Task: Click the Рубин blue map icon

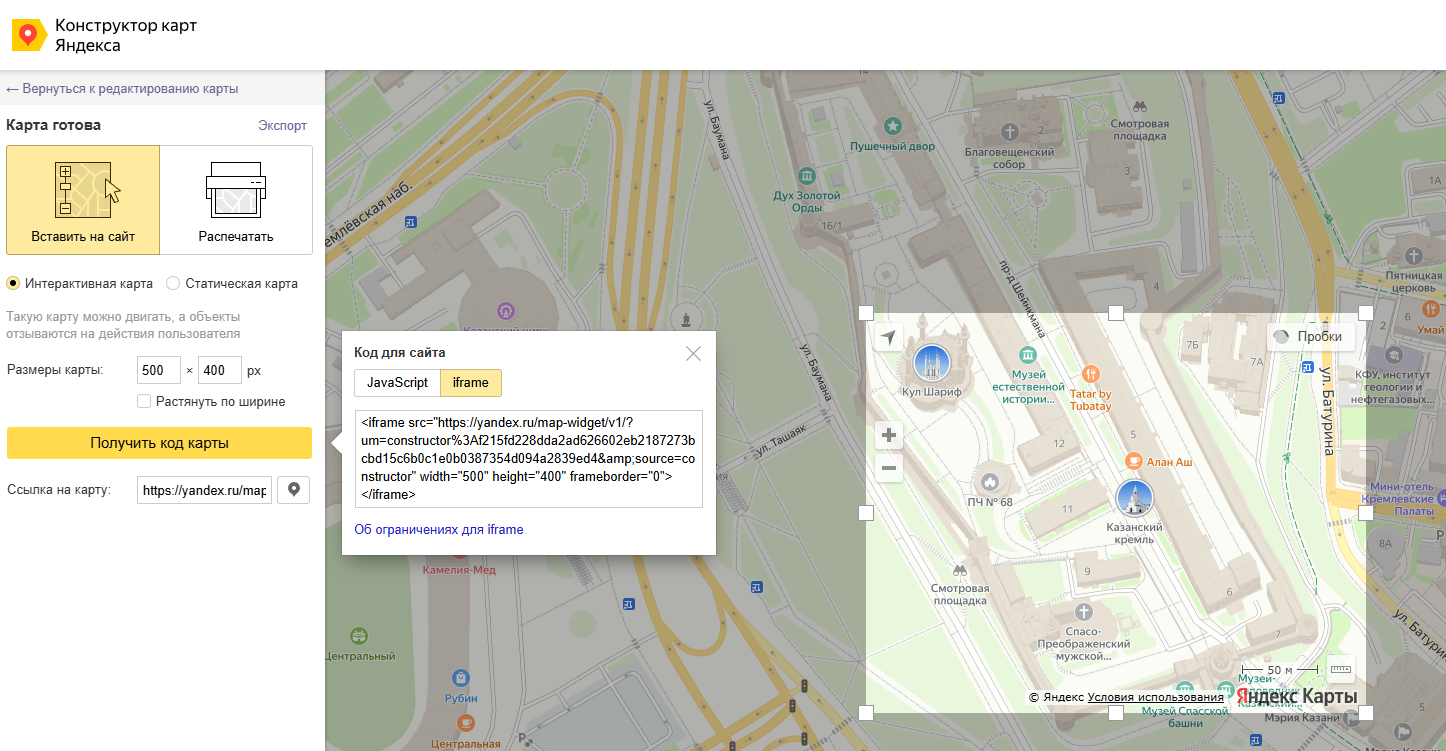Action: [460, 678]
